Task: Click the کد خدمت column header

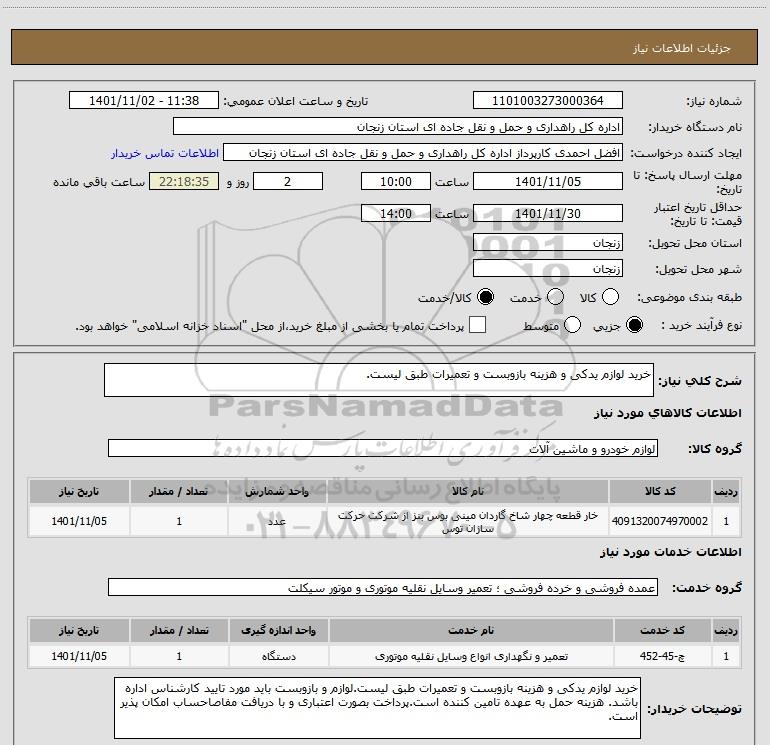Action: (x=662, y=630)
